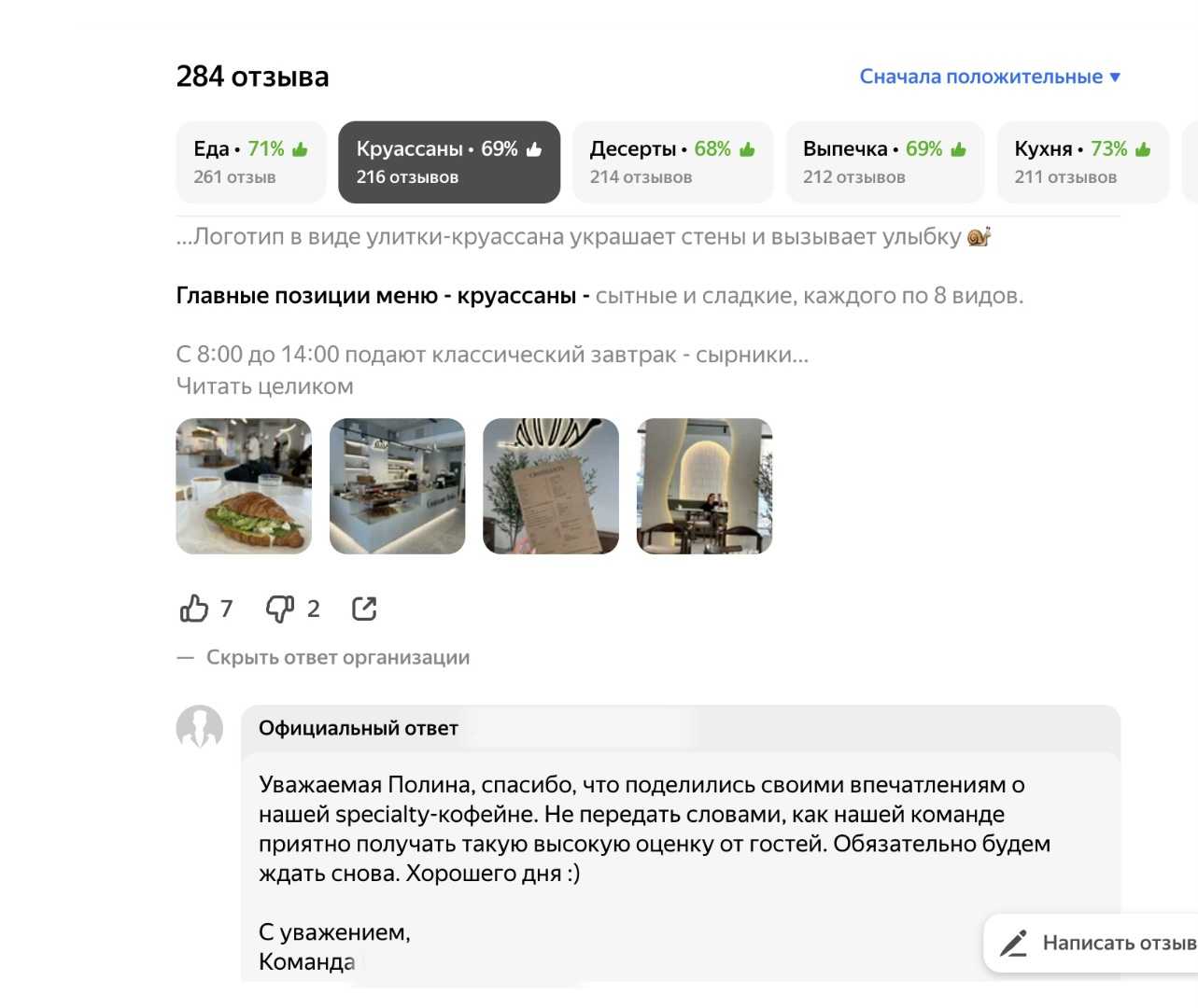
Task: Click the 284 отзыва heading
Action: (253, 77)
